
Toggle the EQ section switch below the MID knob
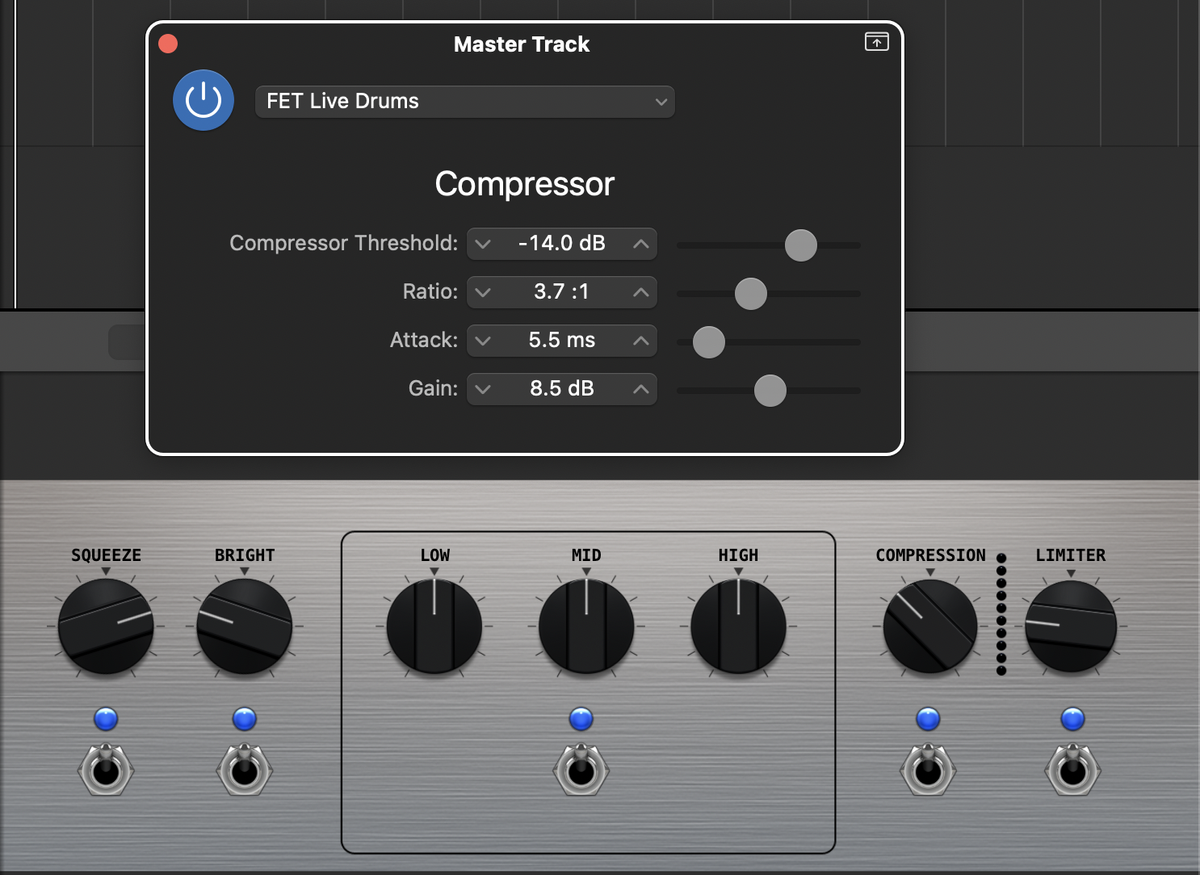580,770
